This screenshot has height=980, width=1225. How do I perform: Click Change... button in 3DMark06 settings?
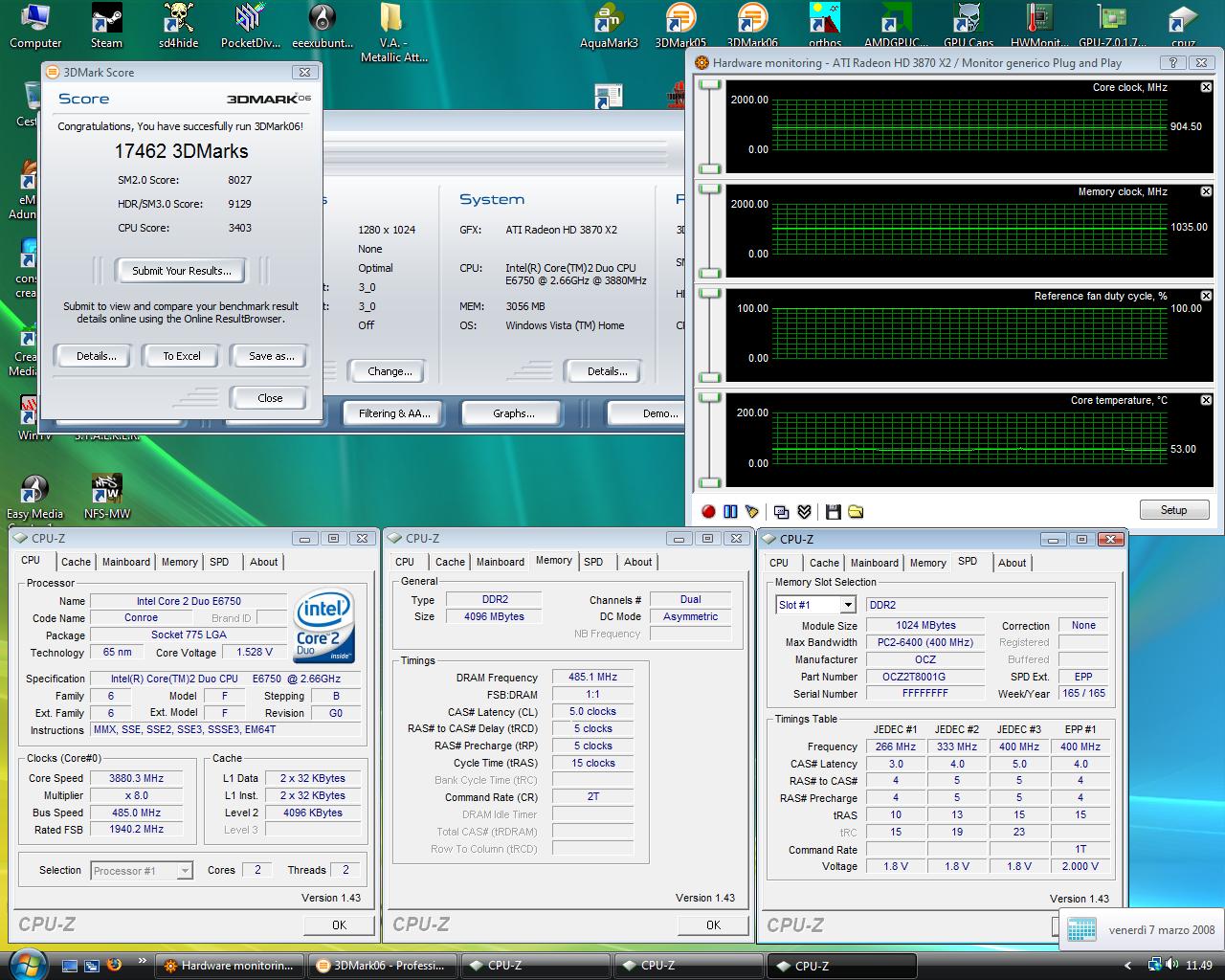tap(390, 371)
